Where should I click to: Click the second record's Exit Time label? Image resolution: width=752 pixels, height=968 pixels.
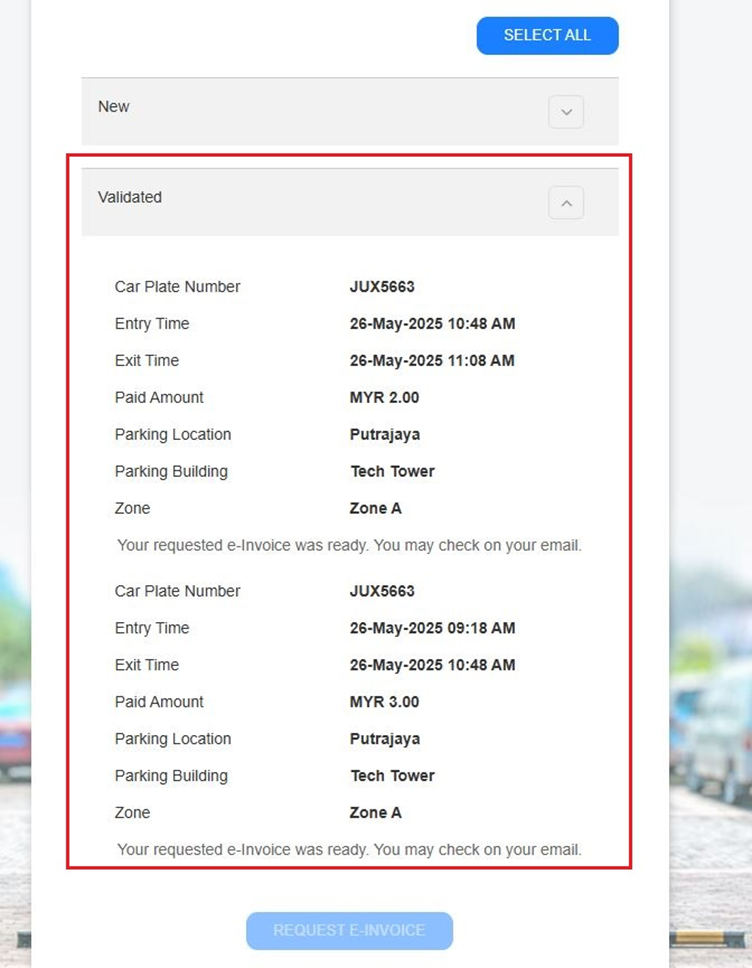(x=147, y=665)
